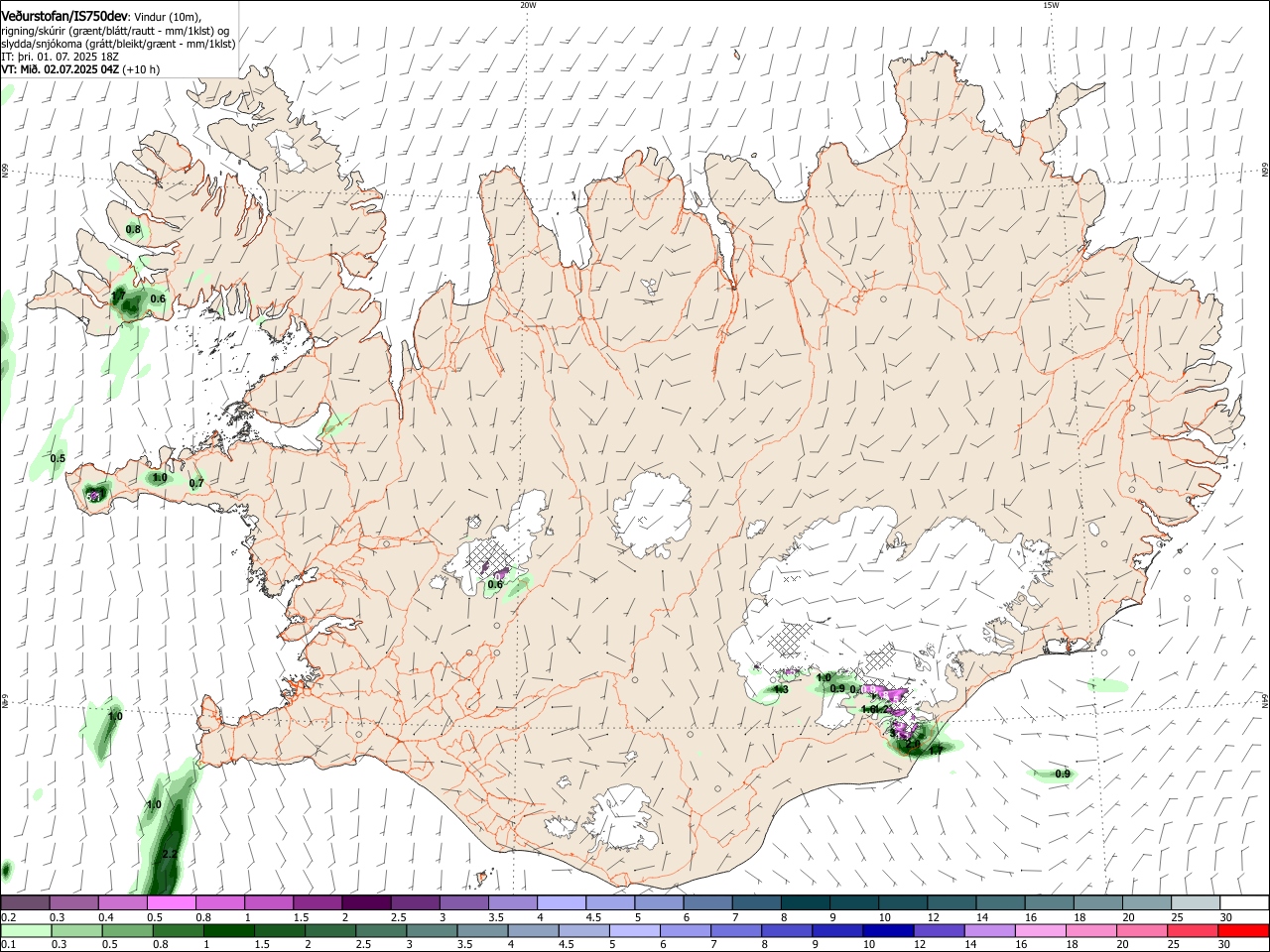1270x952 pixels.
Task: Pick upper legend swatch between 10 and 12
Action: (x=903, y=902)
